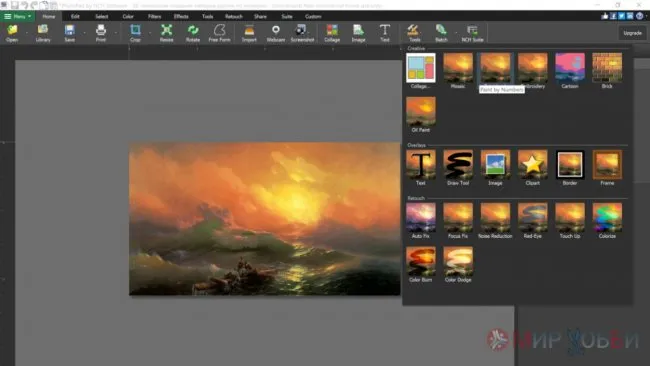Viewport: 650px width, 366px height.
Task: Click the Upgrade button
Action: click(633, 33)
